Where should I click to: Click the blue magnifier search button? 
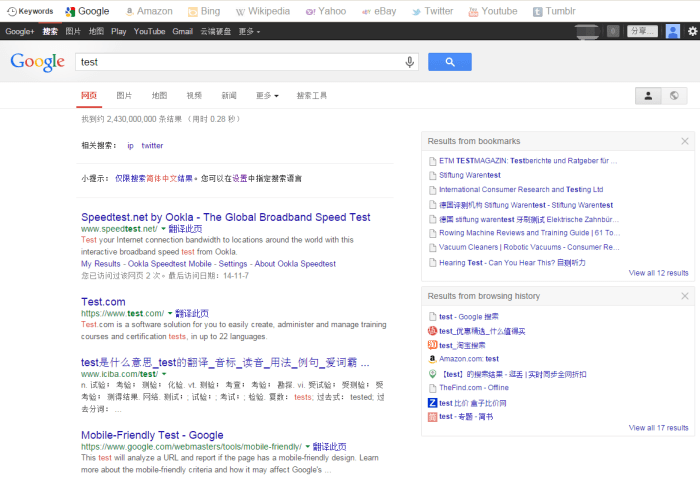point(450,62)
